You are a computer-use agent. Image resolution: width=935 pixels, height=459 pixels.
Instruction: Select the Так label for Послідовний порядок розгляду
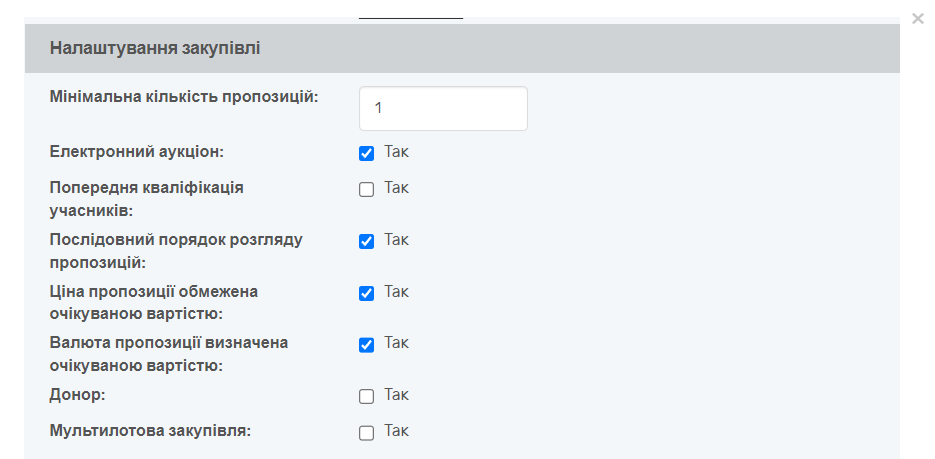click(x=396, y=240)
